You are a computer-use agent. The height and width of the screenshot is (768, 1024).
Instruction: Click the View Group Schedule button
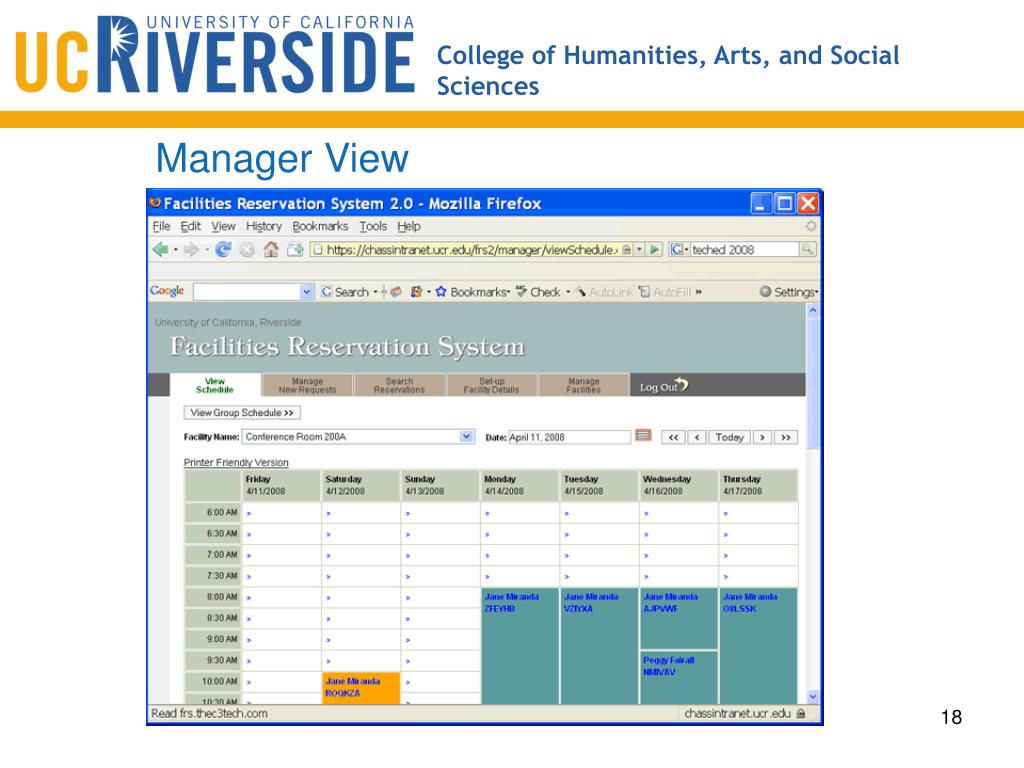pyautogui.click(x=242, y=413)
